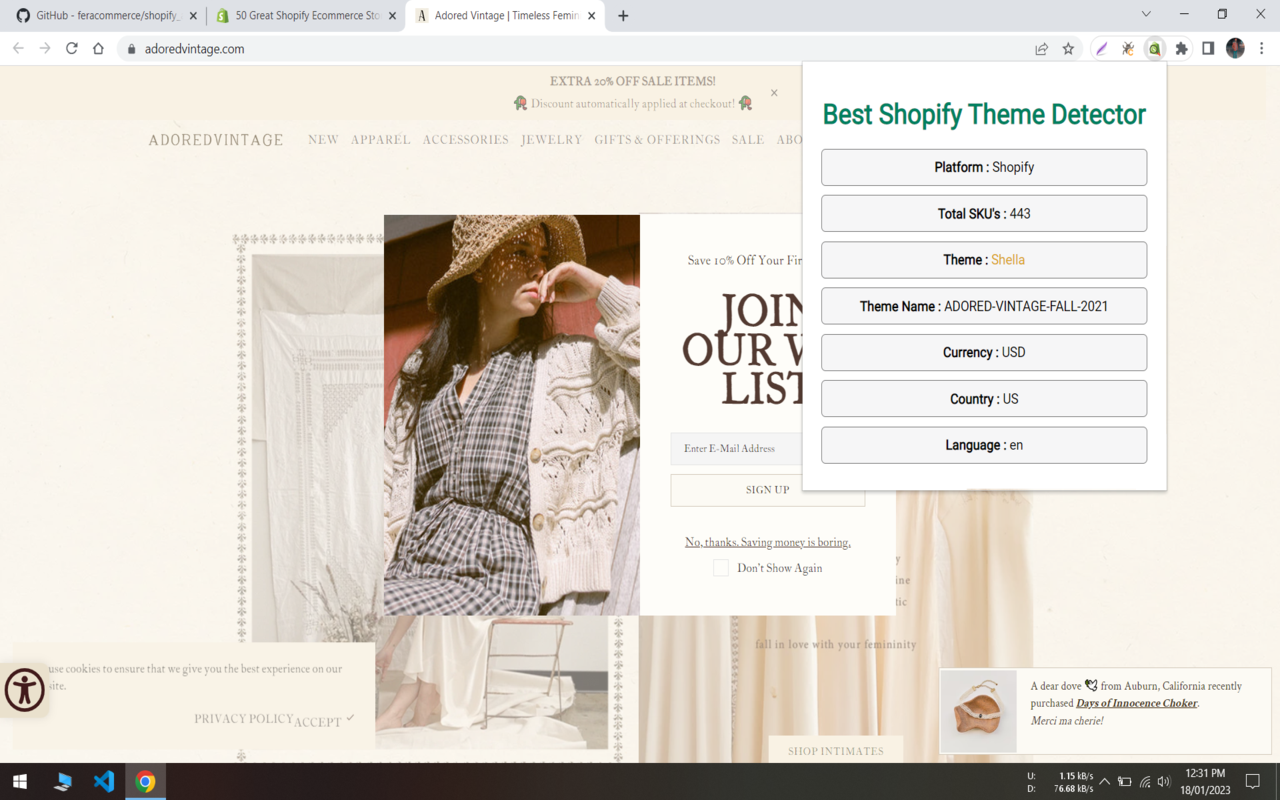Click the Total SKU's : 443 row
Image resolution: width=1280 pixels, height=800 pixels.
pyautogui.click(x=984, y=214)
